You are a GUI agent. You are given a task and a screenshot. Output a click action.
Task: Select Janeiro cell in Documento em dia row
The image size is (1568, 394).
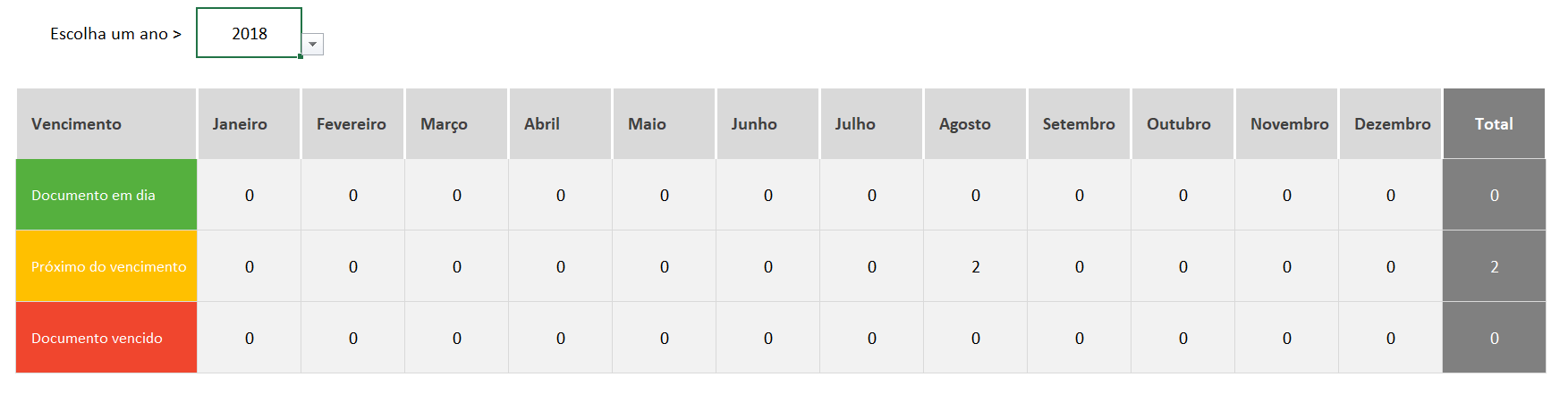[249, 196]
